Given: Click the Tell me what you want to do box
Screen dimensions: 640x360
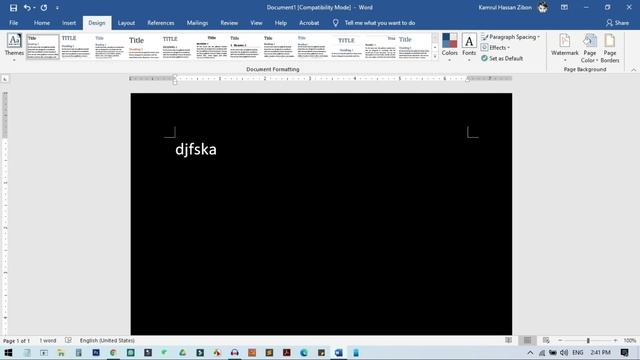Looking at the screenshot, I should tap(380, 23).
